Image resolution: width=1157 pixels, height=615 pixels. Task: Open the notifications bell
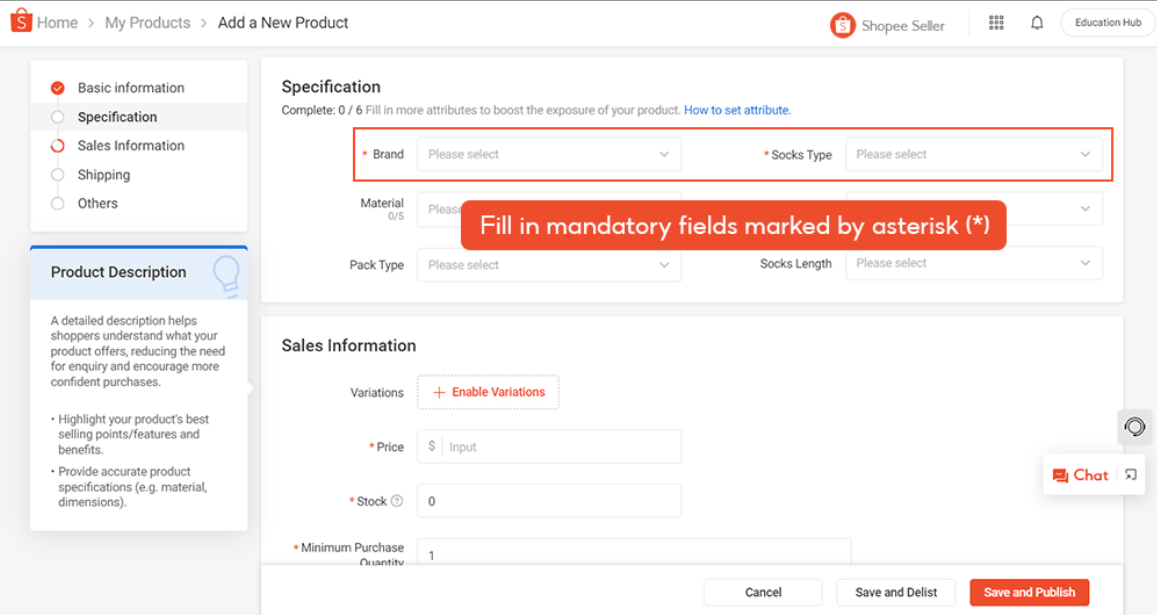point(1037,23)
